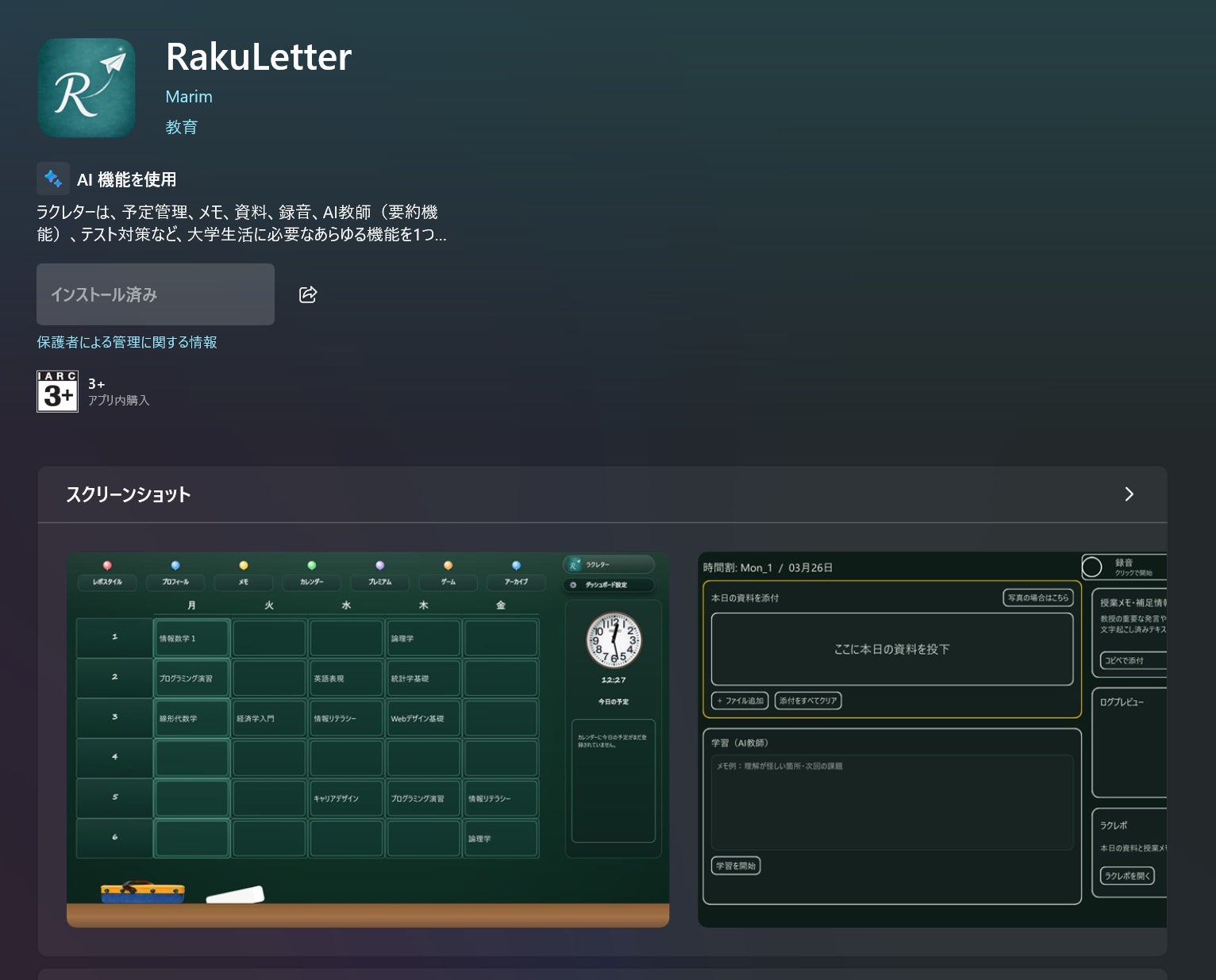The width and height of the screenshot is (1216, 980).
Task: Click the analog clock in the timetable screenshot
Action: 613,640
